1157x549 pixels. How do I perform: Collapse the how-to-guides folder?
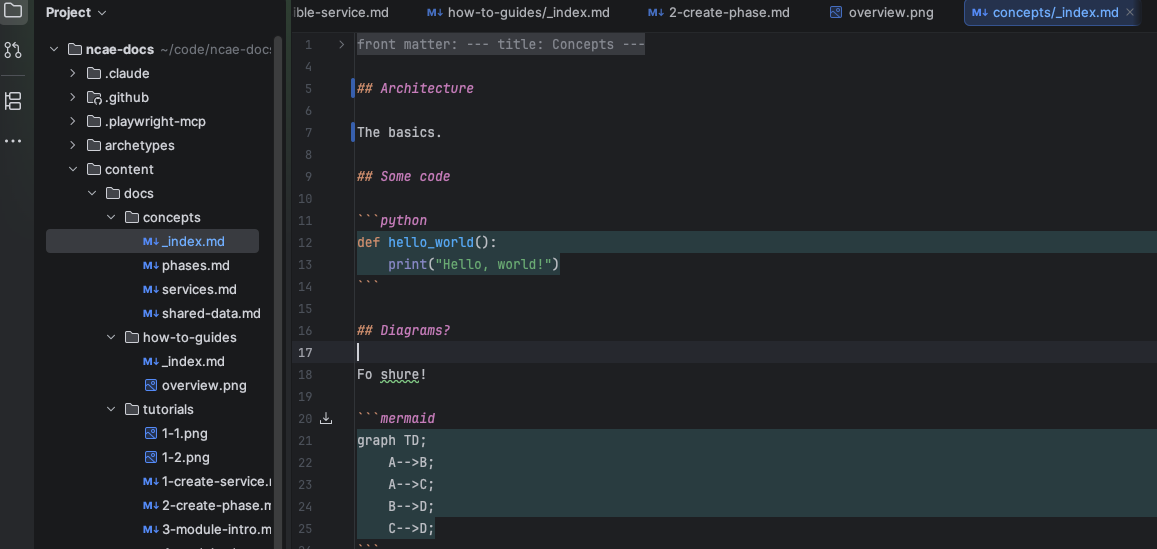coord(111,337)
